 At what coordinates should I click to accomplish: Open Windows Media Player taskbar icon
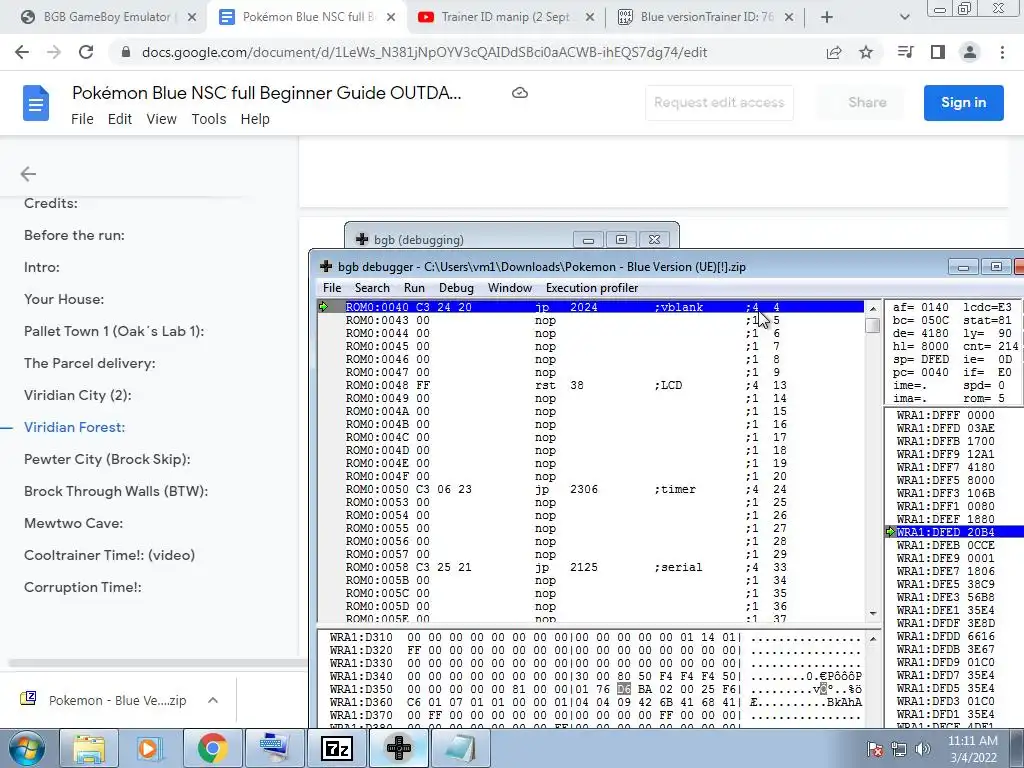(149, 748)
